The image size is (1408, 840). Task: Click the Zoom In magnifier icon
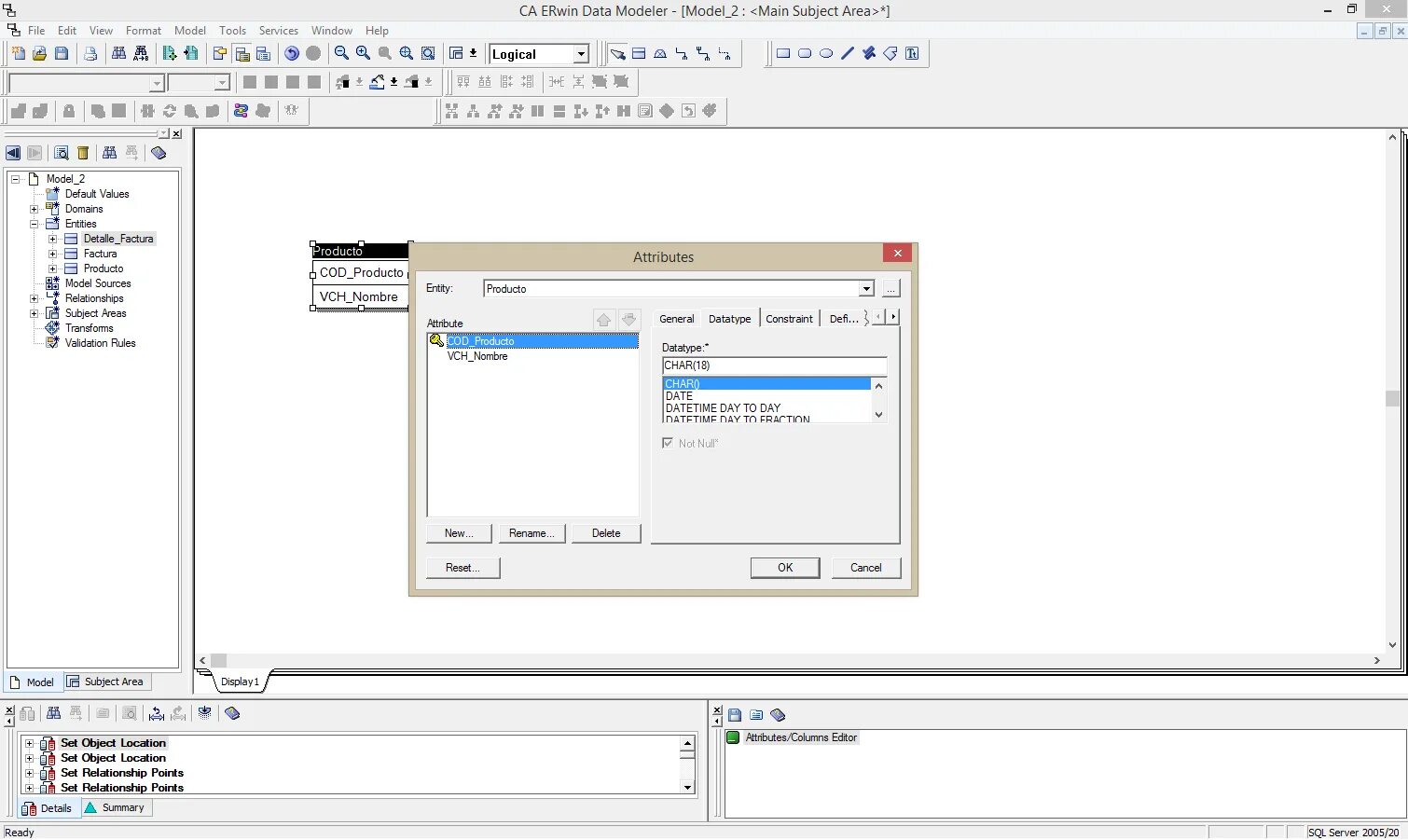363,53
